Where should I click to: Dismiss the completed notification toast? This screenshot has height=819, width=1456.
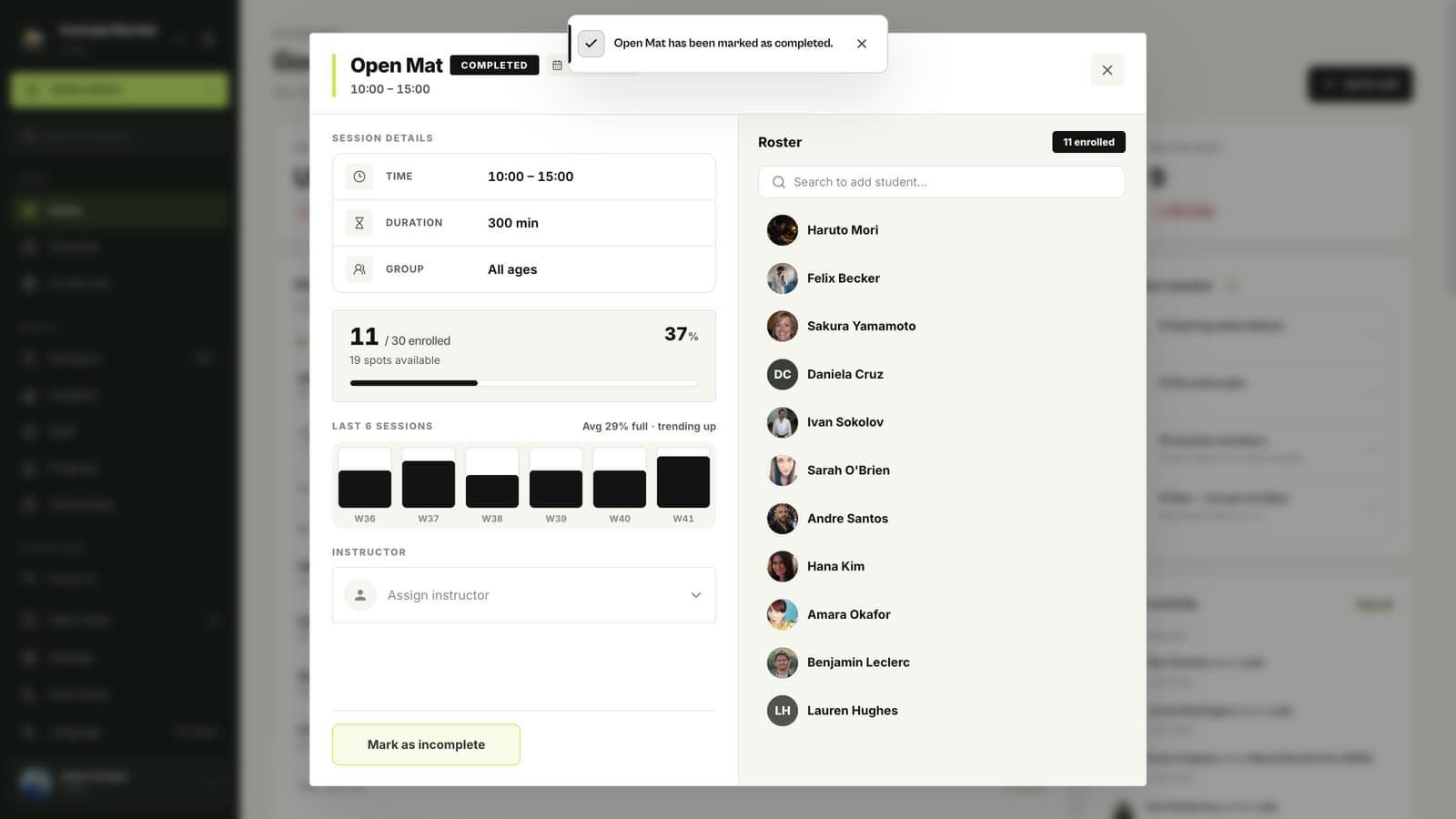[x=862, y=44]
